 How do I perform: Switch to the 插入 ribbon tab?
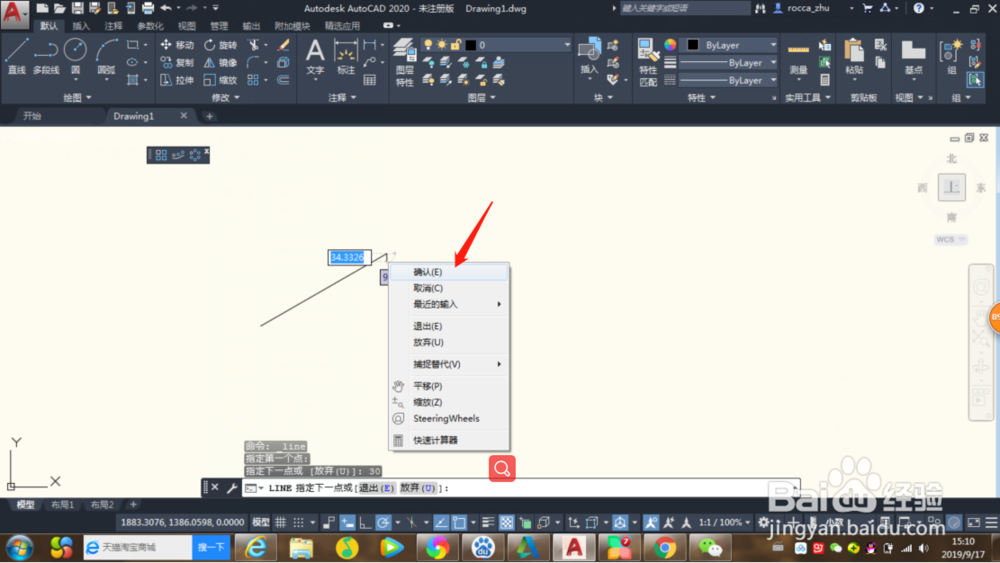[x=81, y=26]
